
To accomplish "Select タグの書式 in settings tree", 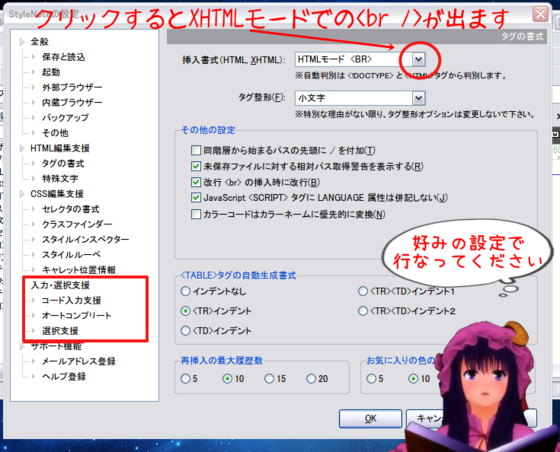I will tap(63, 164).
